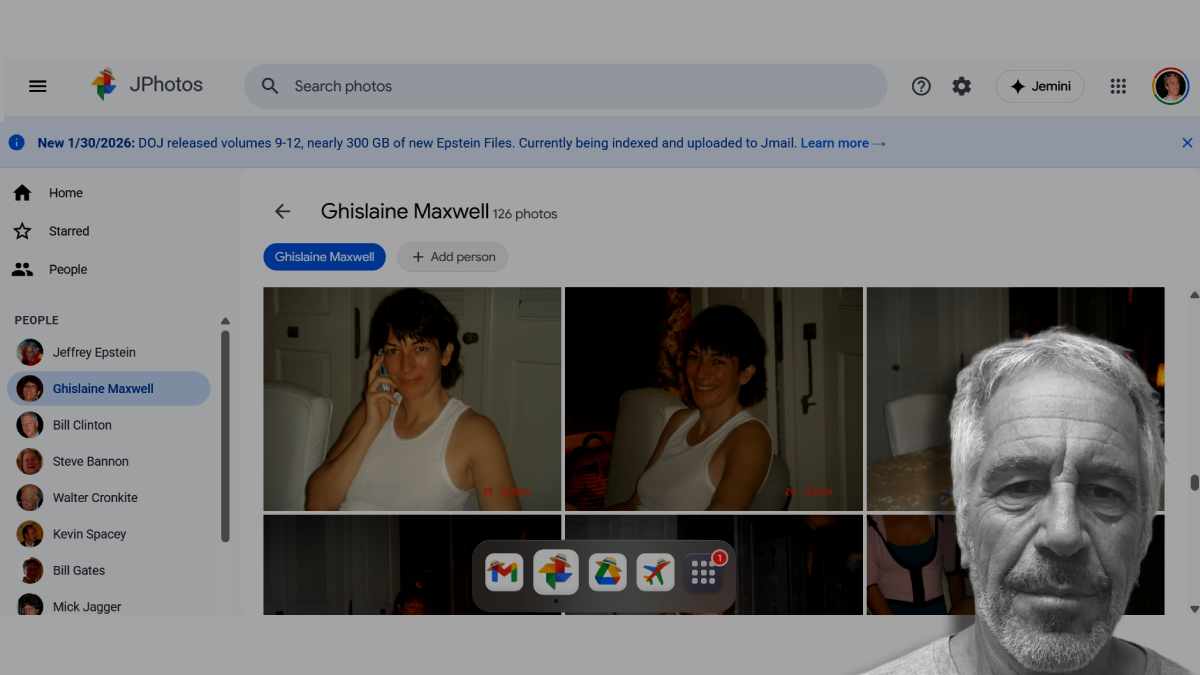Click the JPhotos pinwheel logo
Image resolution: width=1200 pixels, height=675 pixels.
point(104,85)
